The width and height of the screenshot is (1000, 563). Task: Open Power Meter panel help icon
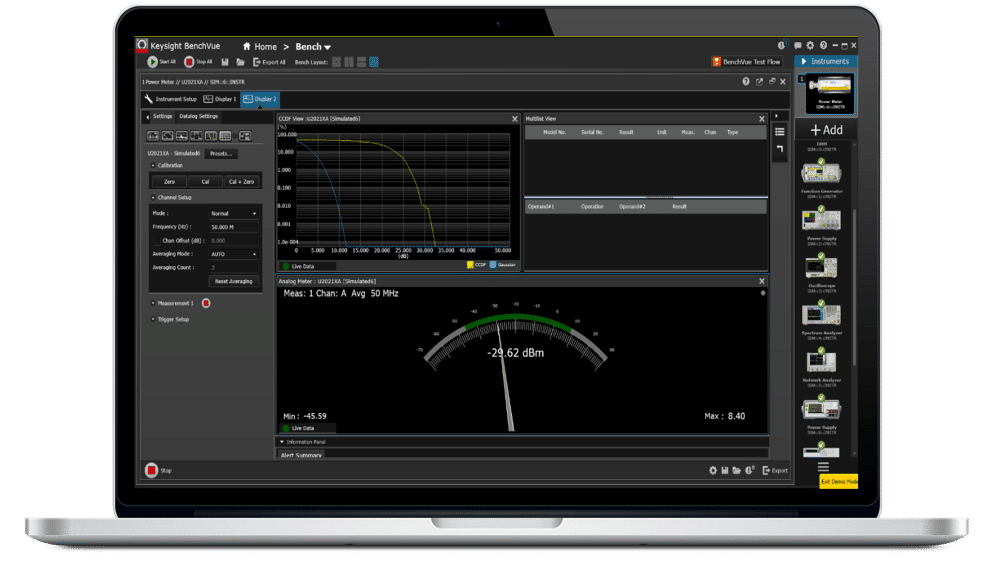pos(746,82)
